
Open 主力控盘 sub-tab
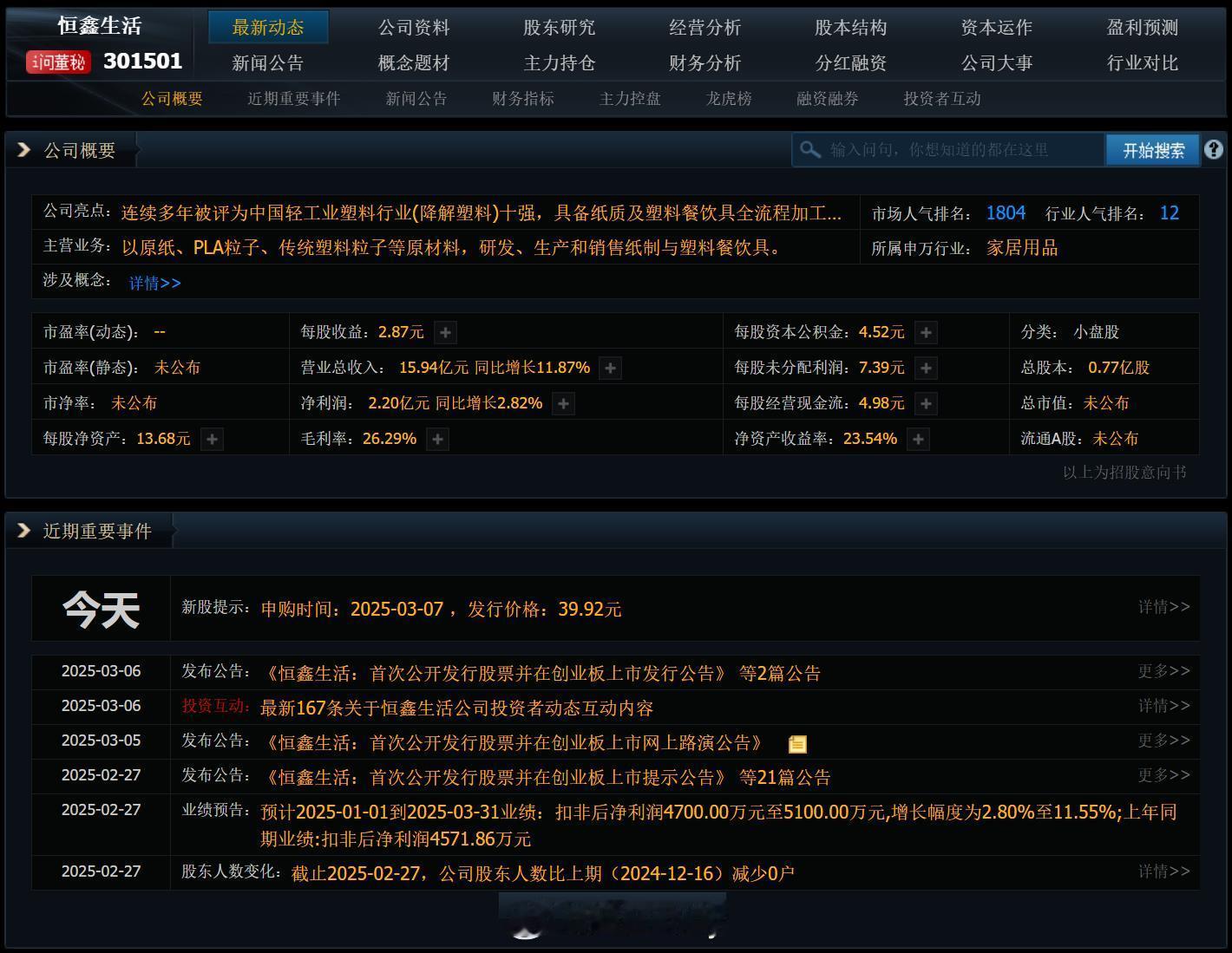(630, 99)
